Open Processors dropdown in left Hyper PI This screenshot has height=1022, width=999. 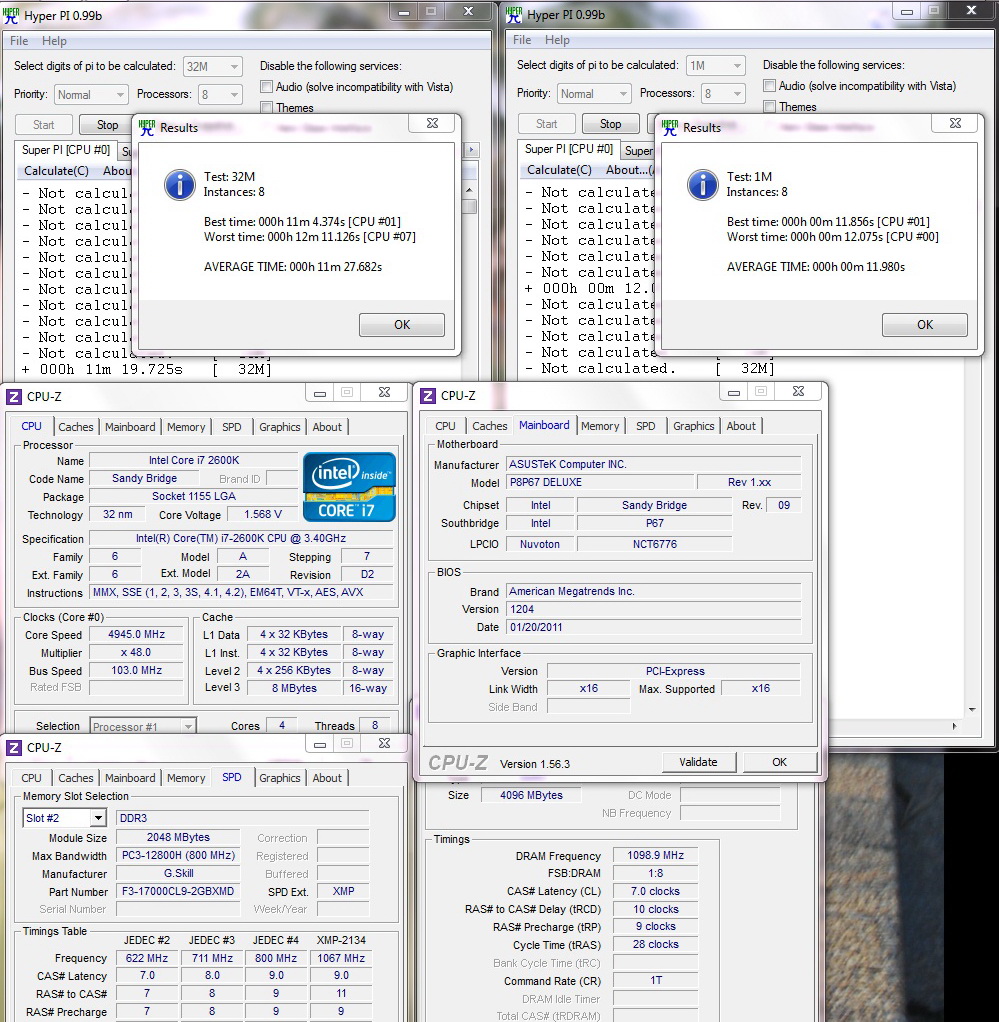coord(220,95)
